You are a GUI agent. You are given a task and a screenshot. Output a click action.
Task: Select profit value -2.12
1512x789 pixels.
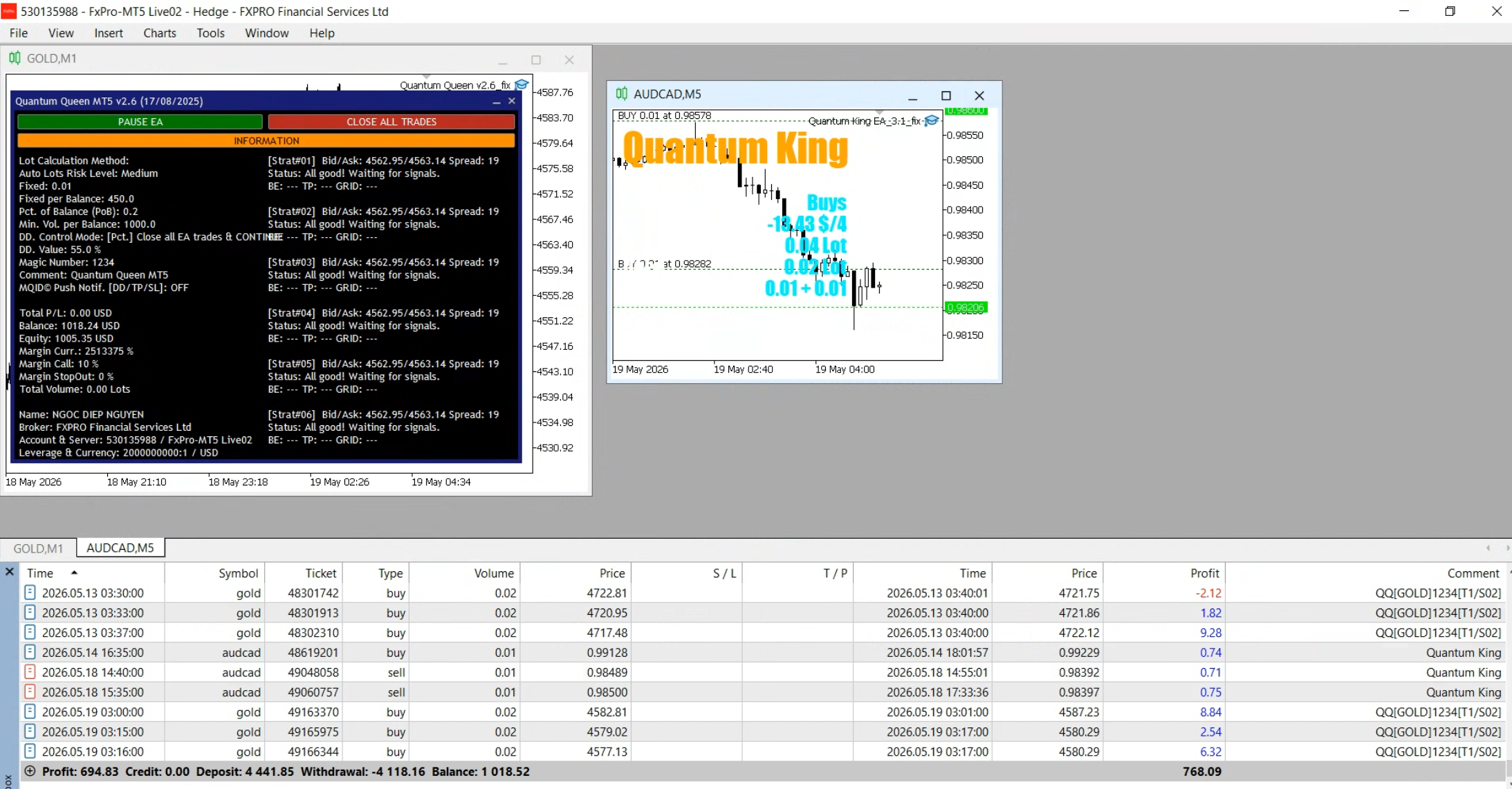coord(1208,593)
